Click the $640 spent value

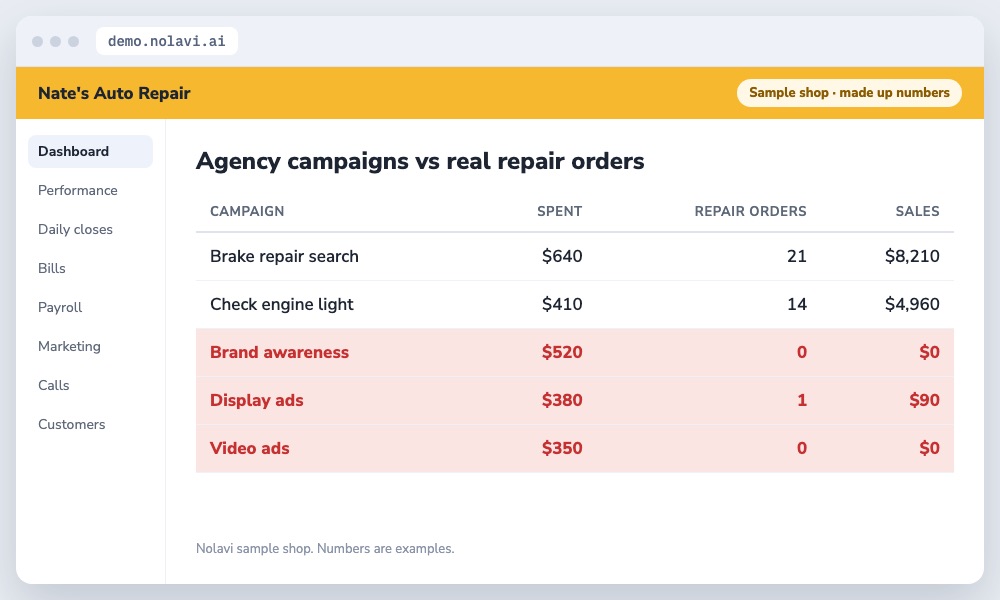(562, 256)
